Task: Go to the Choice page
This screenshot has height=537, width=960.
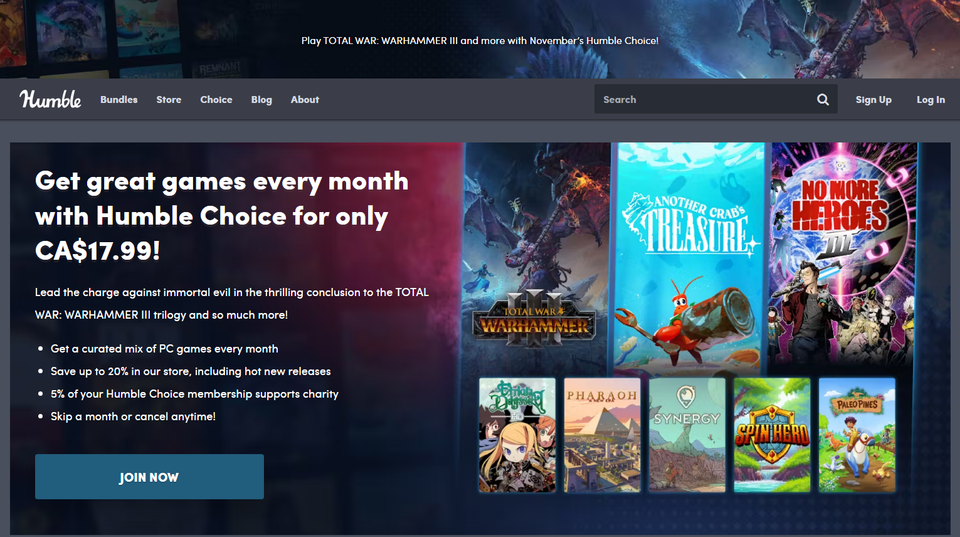Action: [x=216, y=99]
